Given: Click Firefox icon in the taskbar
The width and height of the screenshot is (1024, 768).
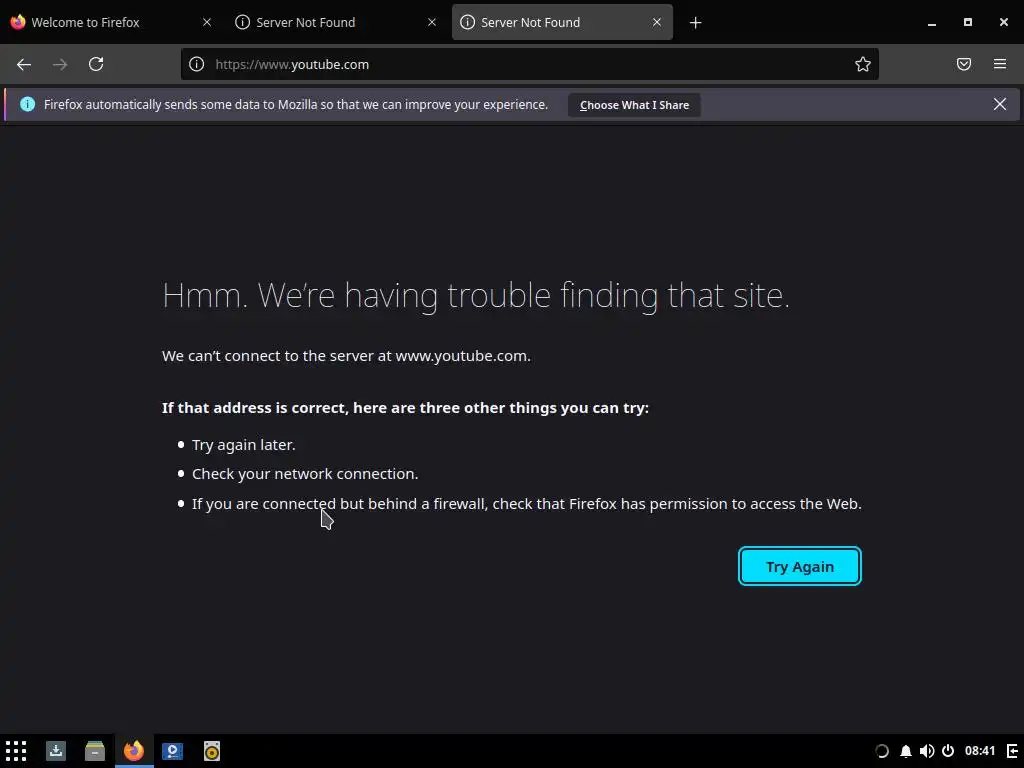Looking at the screenshot, I should [134, 751].
